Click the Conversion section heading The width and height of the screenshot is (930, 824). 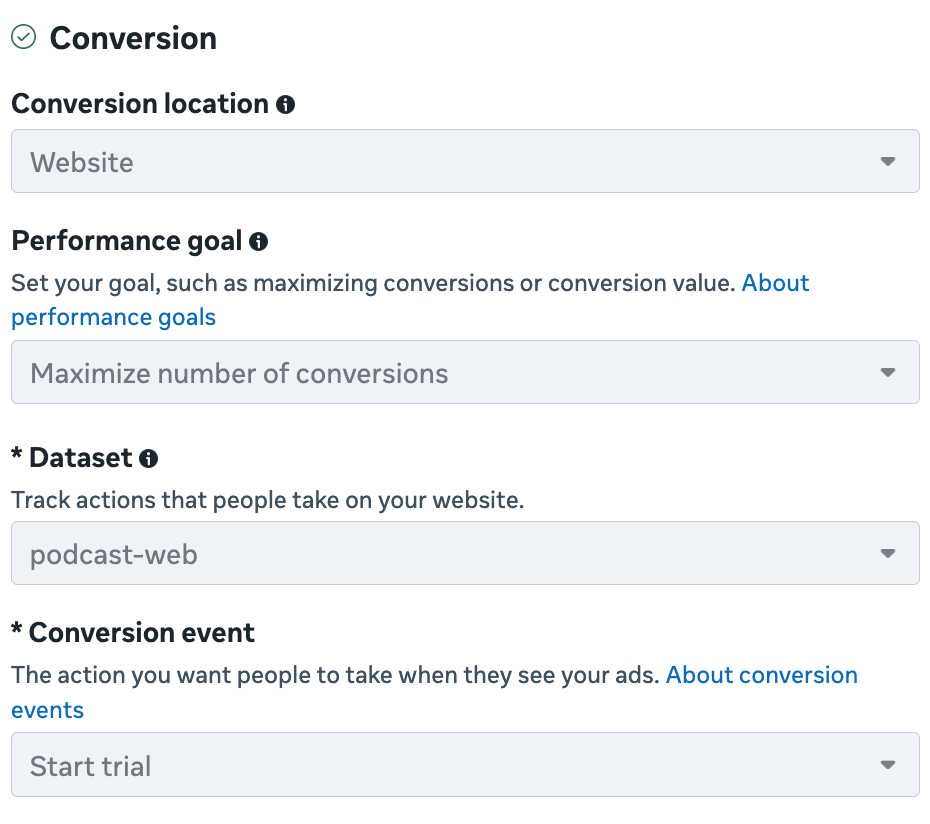pyautogui.click(x=133, y=39)
